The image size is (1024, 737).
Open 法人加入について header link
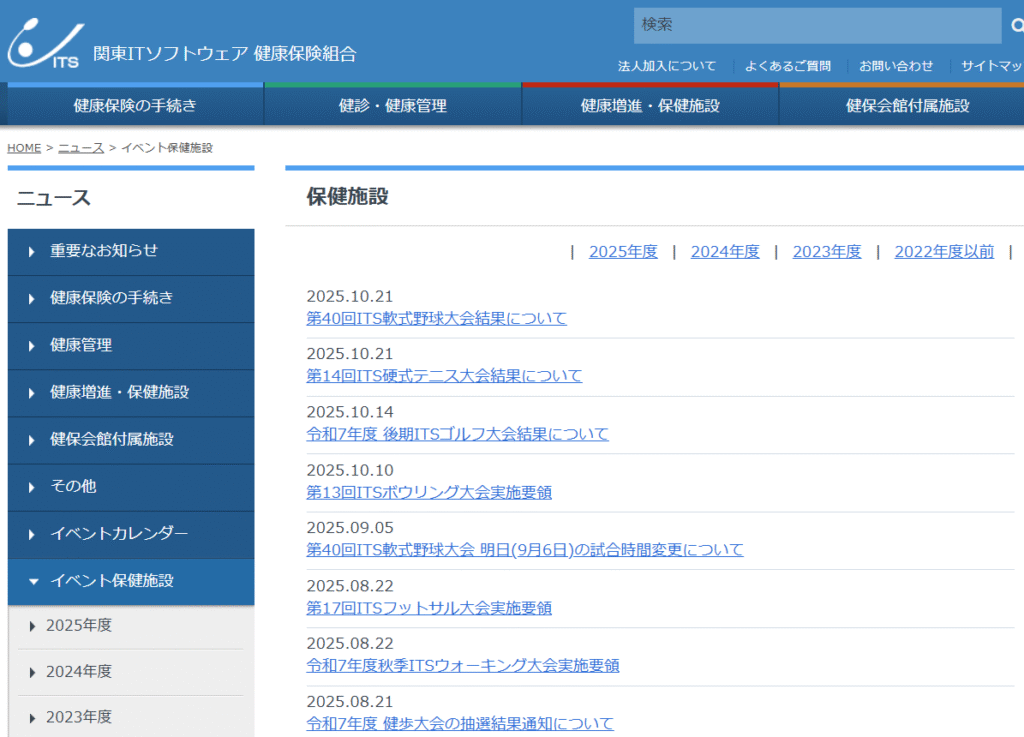pos(667,66)
